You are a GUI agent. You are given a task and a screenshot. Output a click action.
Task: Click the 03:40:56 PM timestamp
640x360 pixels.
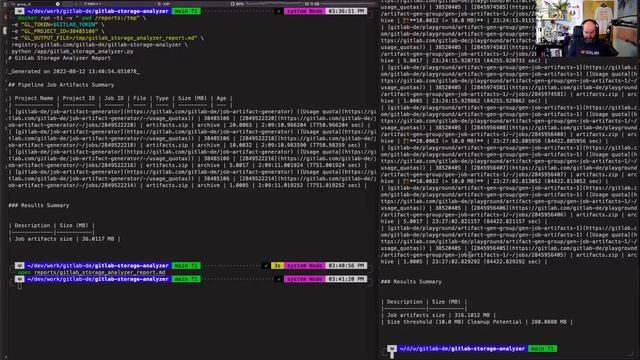pyautogui.click(x=347, y=266)
